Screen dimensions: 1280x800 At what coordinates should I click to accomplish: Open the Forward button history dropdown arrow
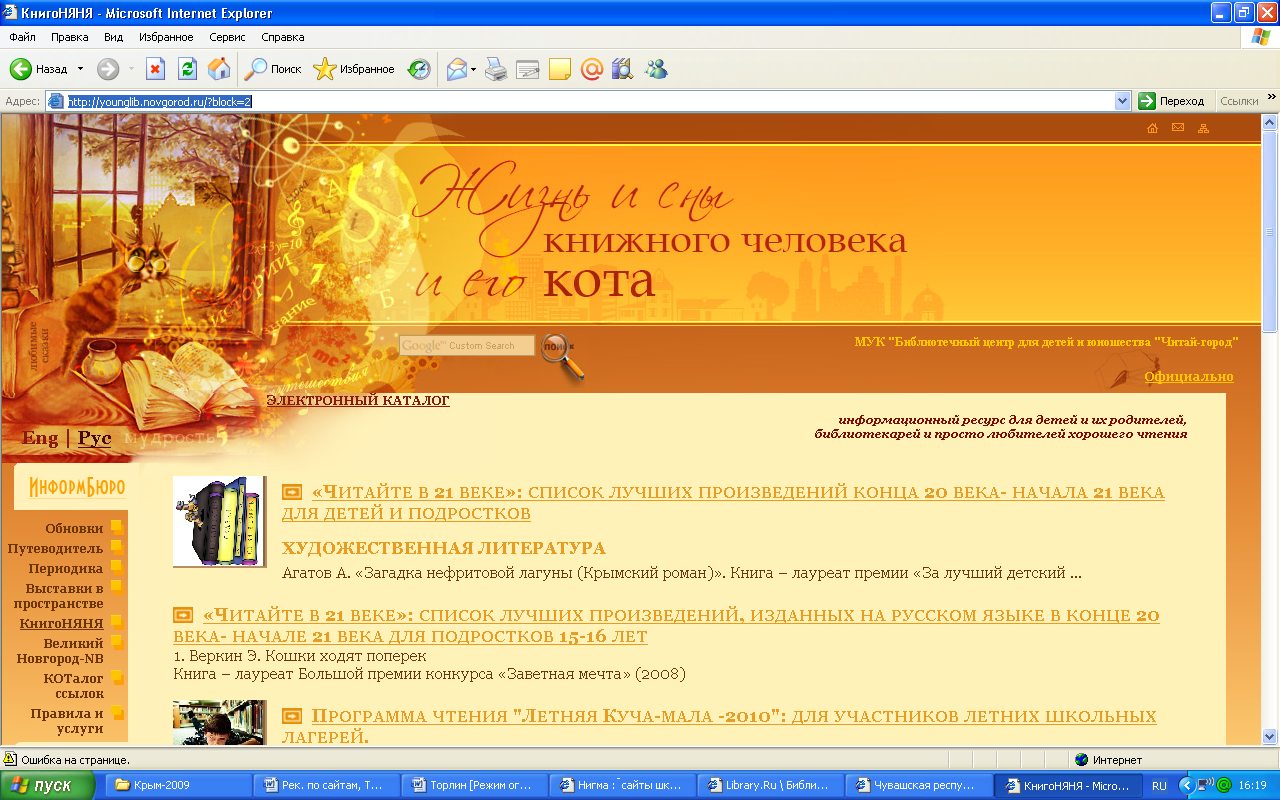tap(131, 69)
